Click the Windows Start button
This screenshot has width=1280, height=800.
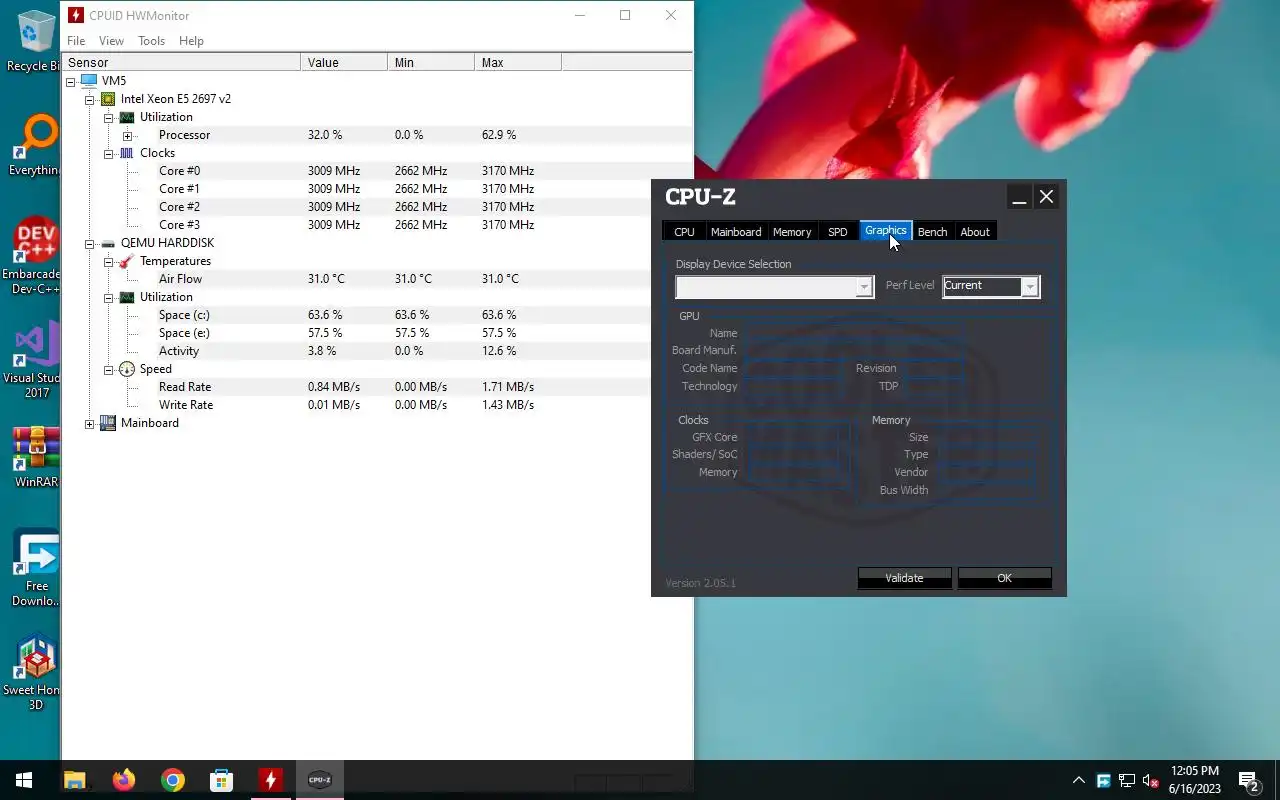pos(24,780)
